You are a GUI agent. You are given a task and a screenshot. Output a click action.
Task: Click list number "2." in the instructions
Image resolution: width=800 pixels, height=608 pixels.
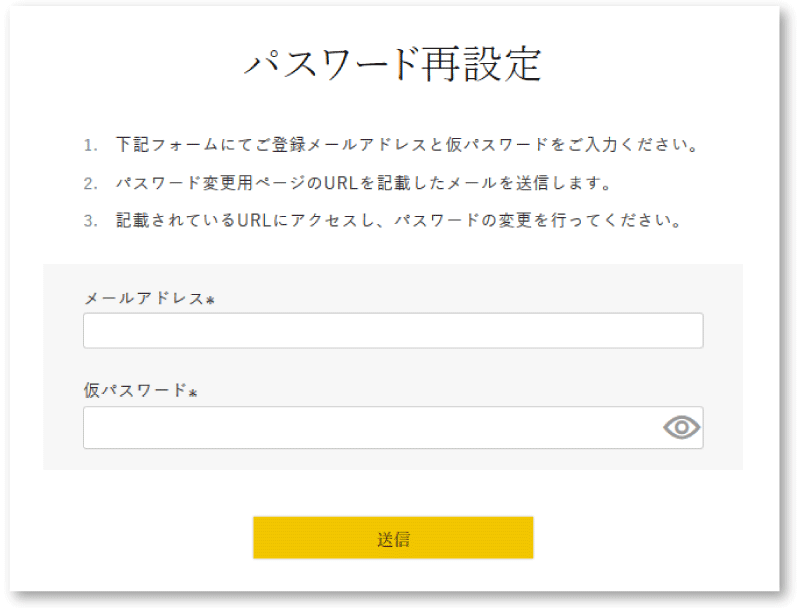click(91, 183)
